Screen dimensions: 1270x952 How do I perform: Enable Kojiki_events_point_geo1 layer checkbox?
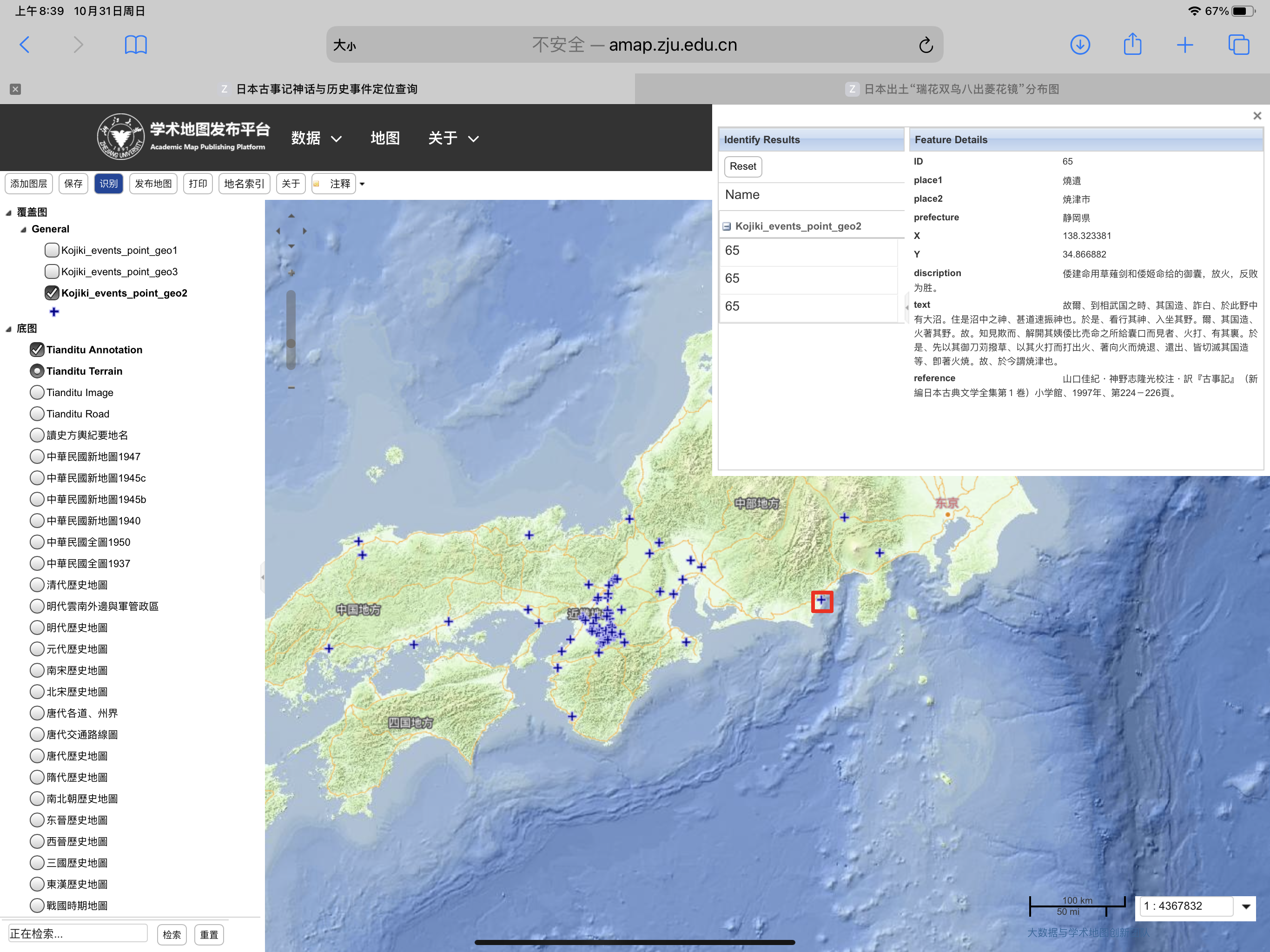52,250
